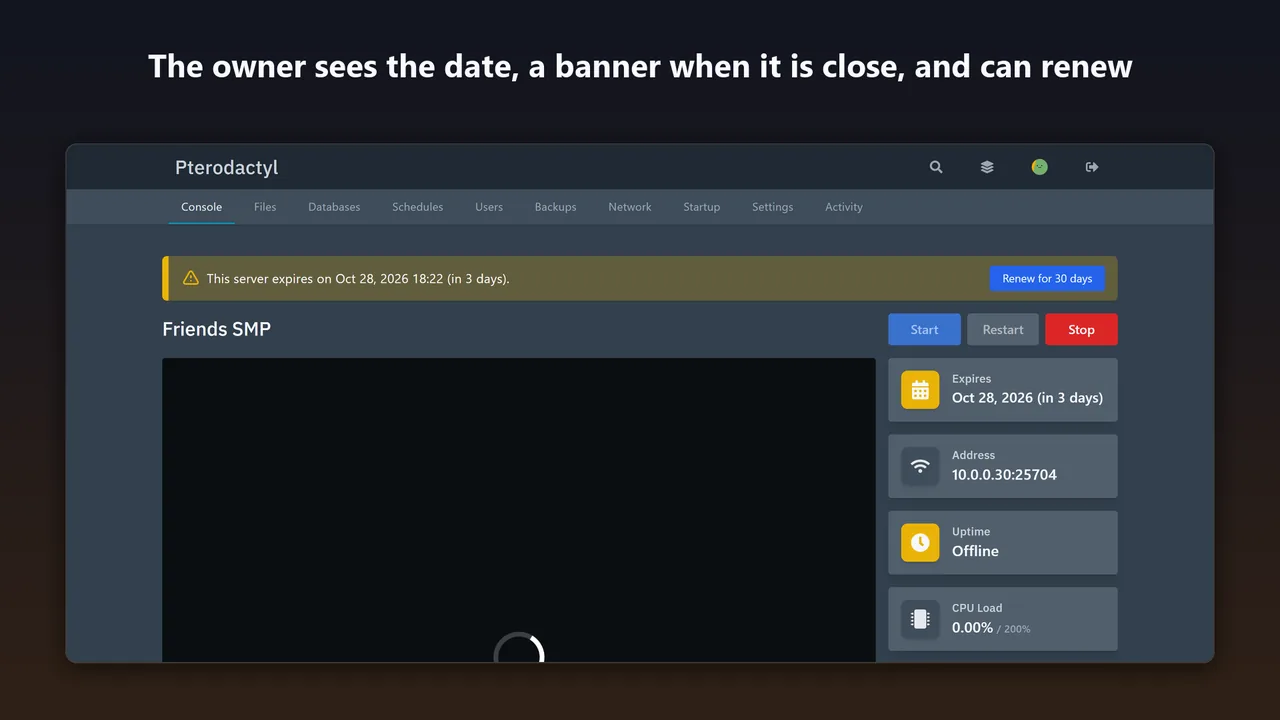Click the red Stop button

click(1081, 330)
